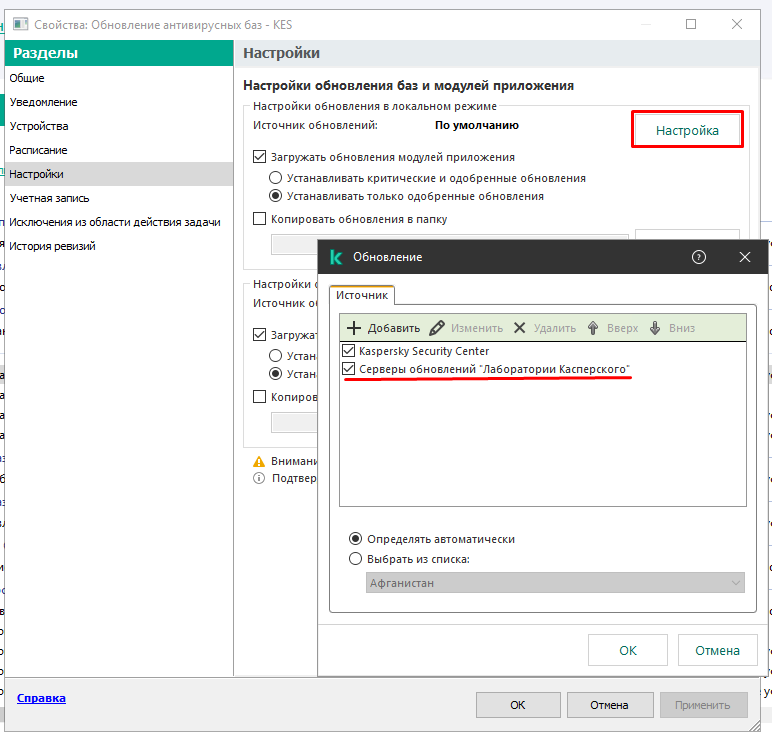Toggle the lower partially hidden Копиров checkbox

click(259, 397)
